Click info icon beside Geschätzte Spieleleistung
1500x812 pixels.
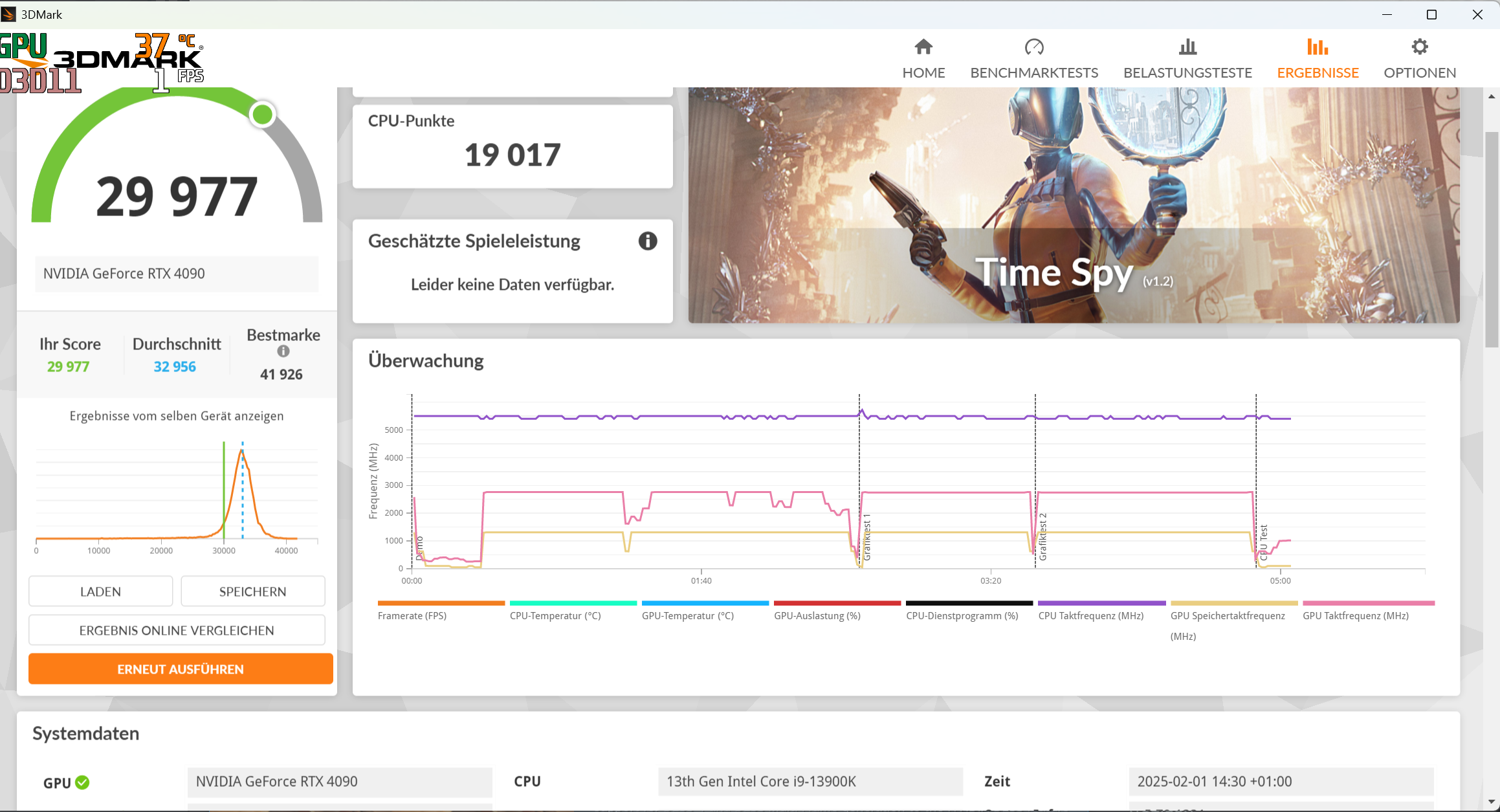(648, 241)
